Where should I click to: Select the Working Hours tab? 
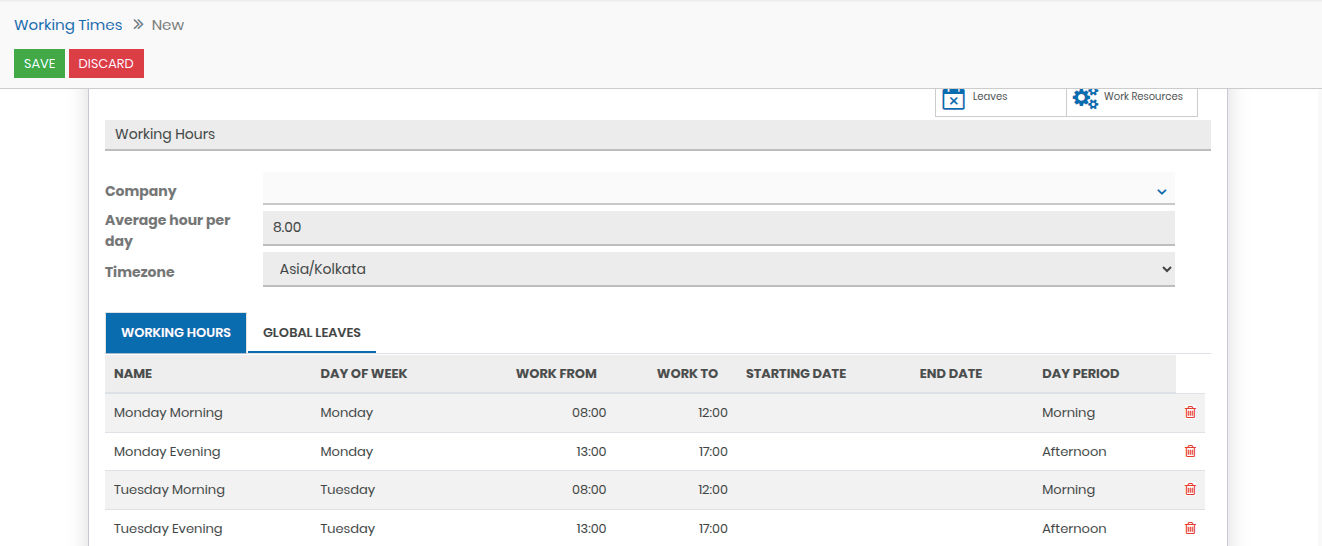point(176,333)
